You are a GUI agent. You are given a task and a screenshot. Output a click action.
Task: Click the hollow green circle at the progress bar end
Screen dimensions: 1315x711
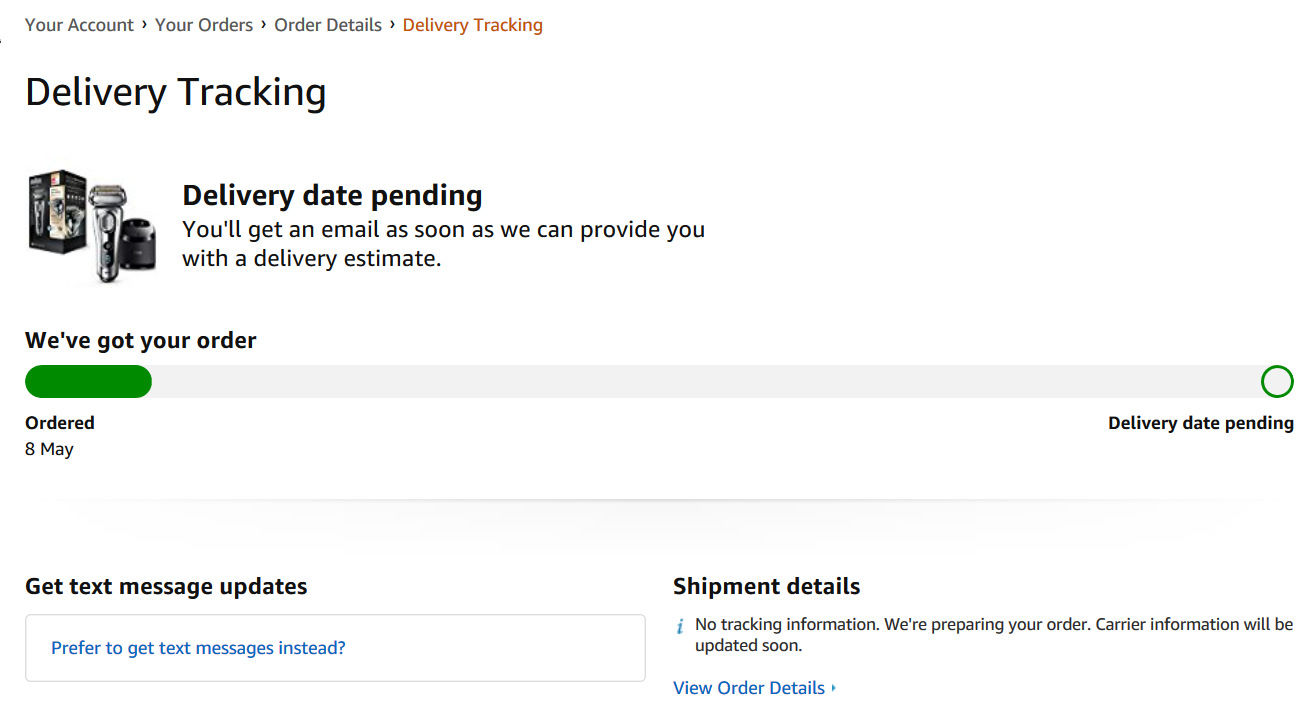coord(1277,381)
